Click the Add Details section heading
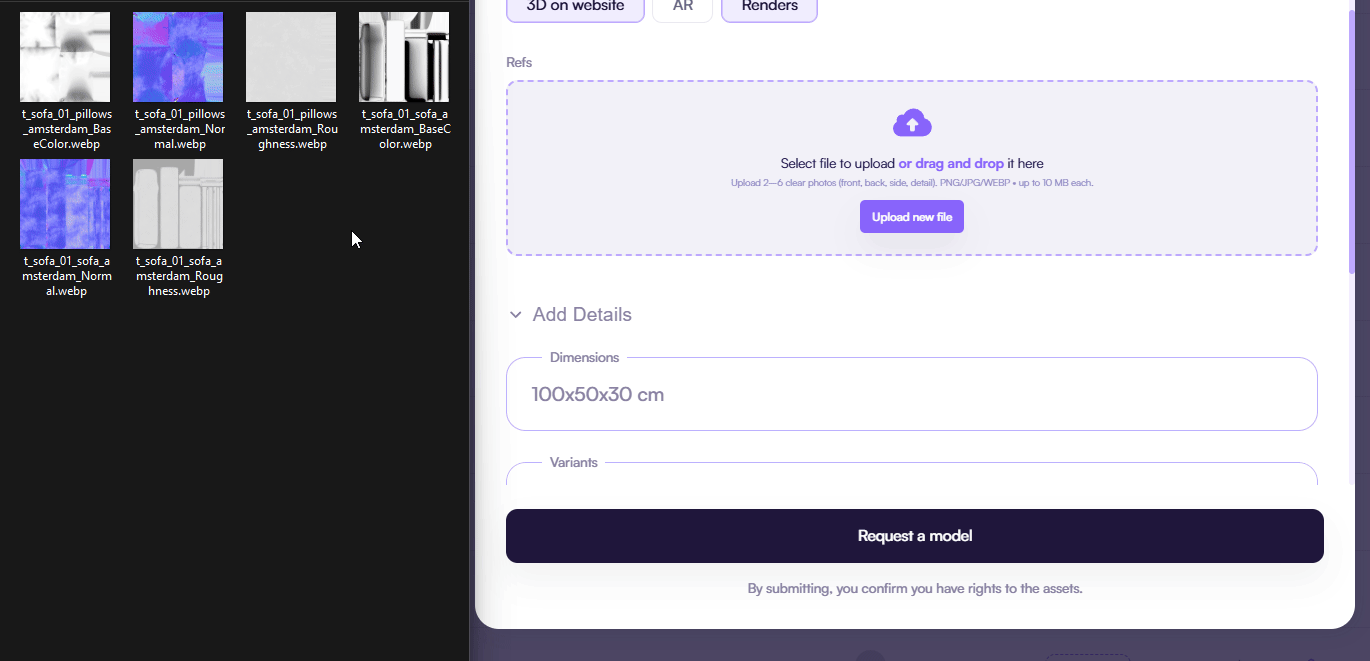1370x661 pixels. tap(582, 315)
